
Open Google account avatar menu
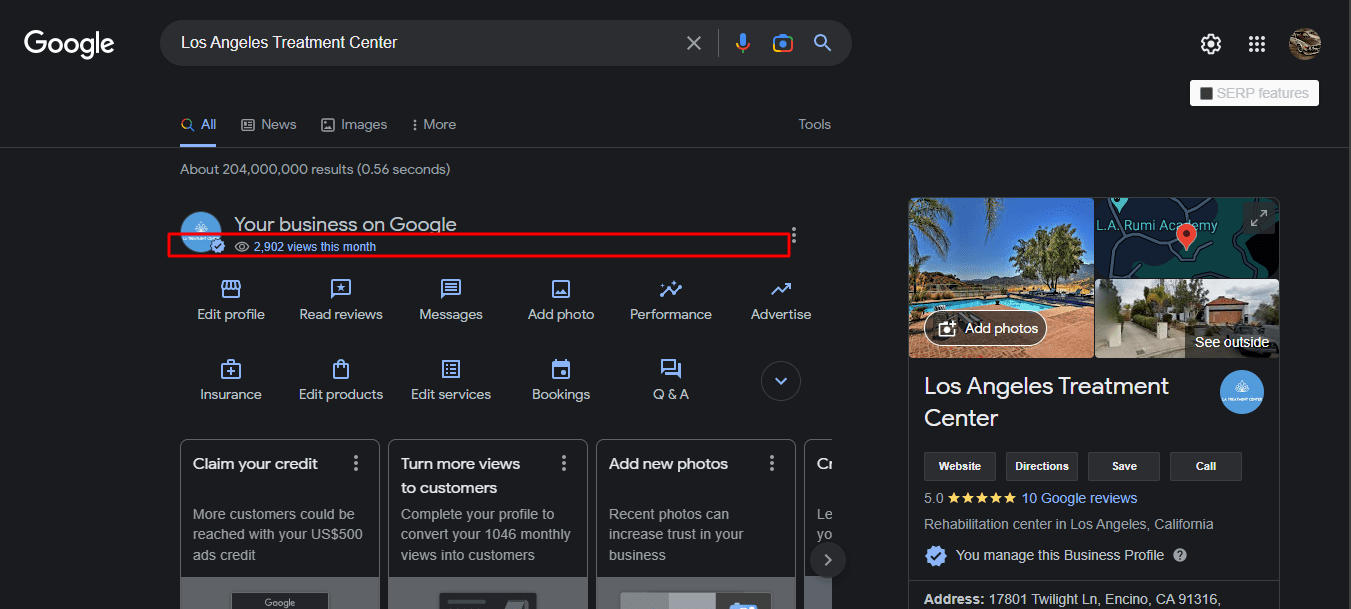[1305, 44]
